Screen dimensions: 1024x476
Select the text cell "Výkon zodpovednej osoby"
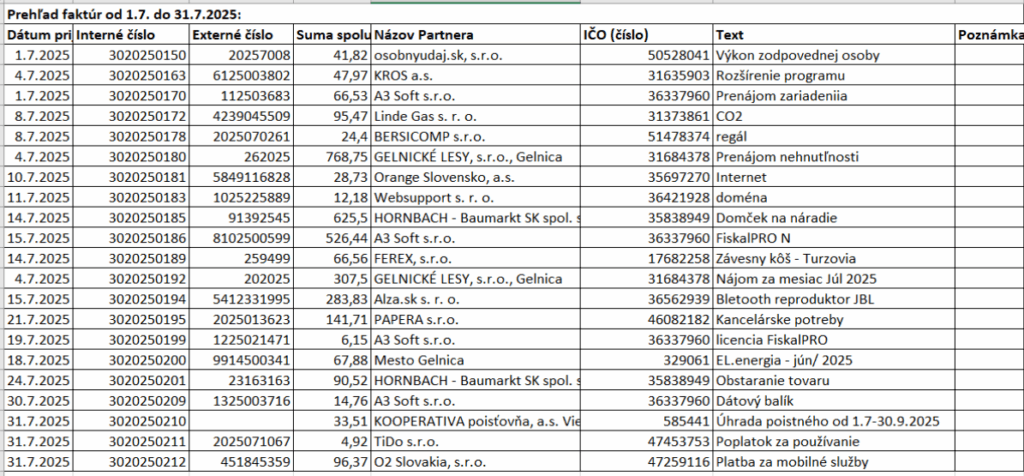pos(834,56)
